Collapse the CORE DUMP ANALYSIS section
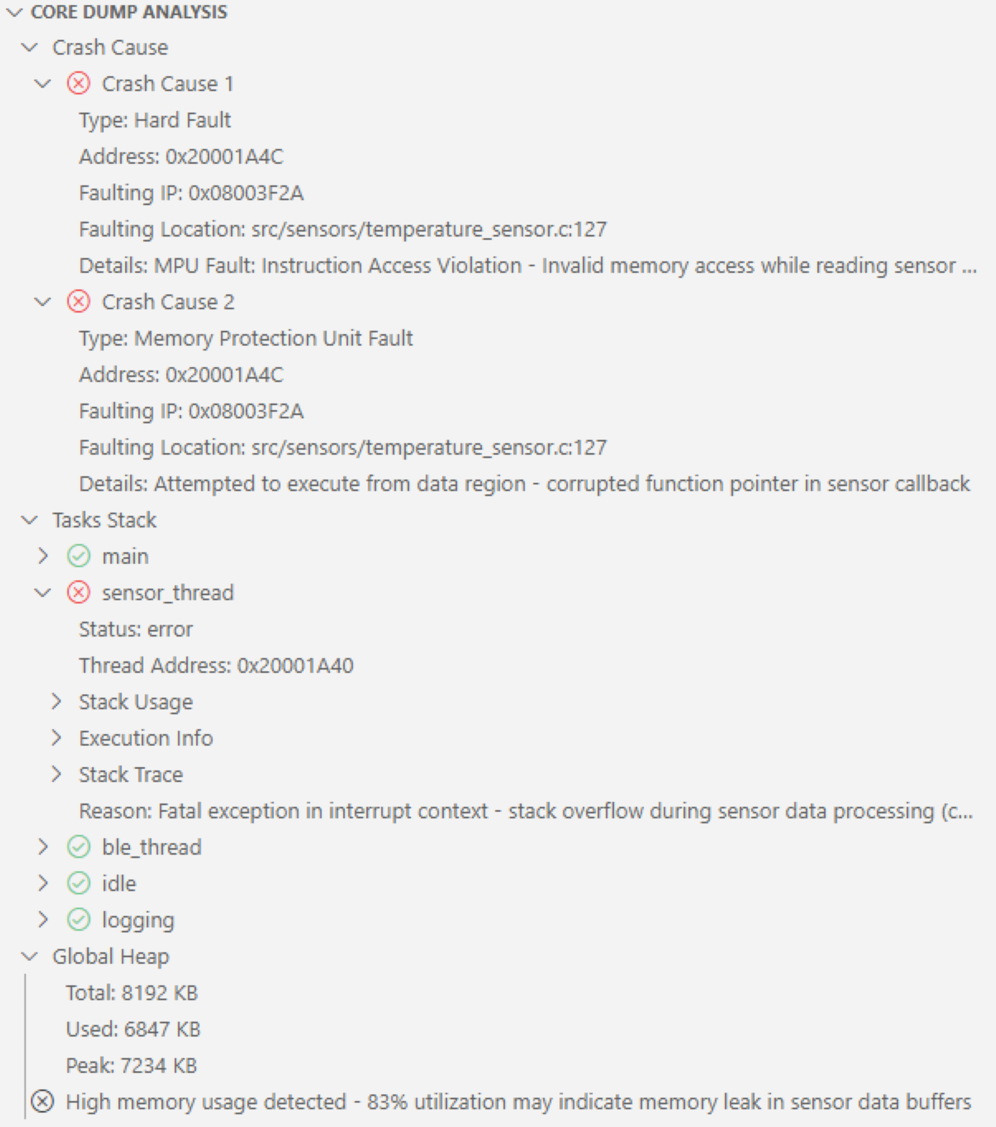This screenshot has height=1127, width=996. point(15,13)
